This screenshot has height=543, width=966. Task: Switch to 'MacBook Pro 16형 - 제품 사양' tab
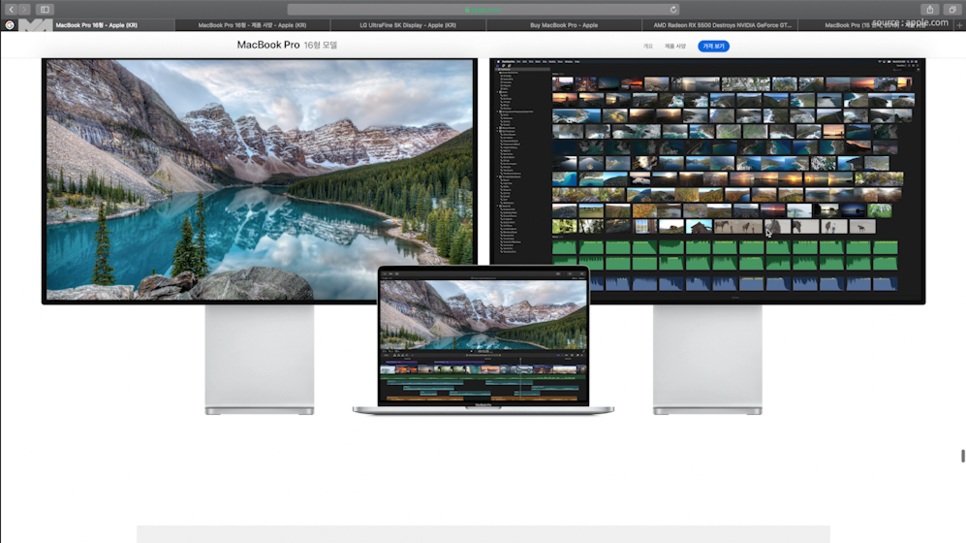tap(253, 25)
